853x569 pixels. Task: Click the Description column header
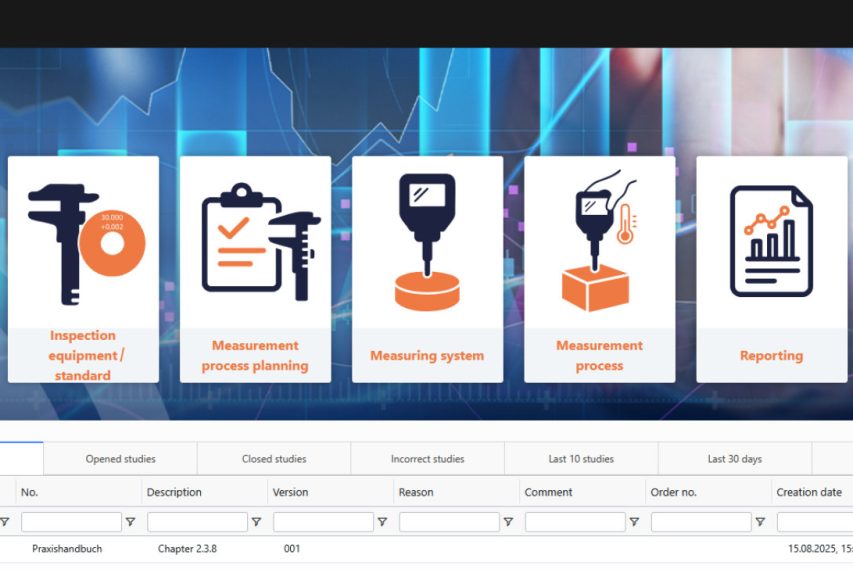click(x=174, y=492)
